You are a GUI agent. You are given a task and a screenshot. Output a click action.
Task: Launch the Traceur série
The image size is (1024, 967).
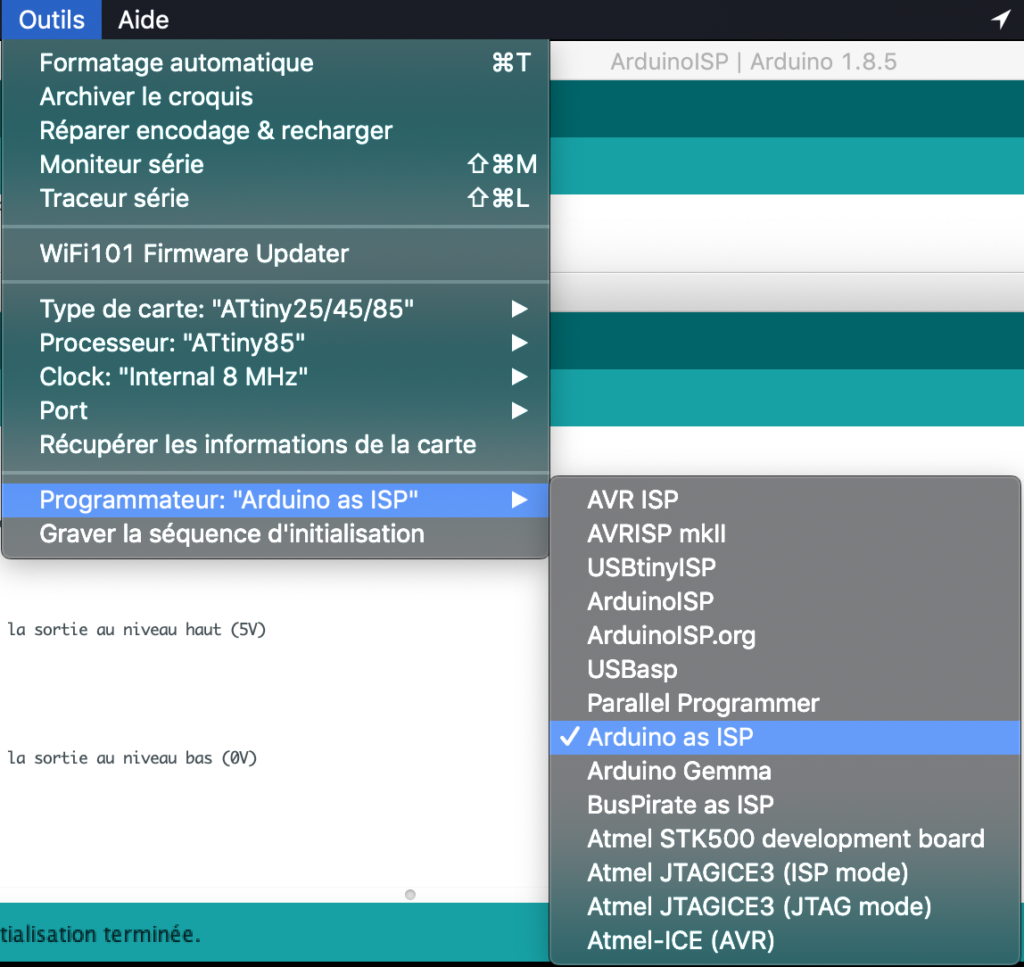click(114, 198)
